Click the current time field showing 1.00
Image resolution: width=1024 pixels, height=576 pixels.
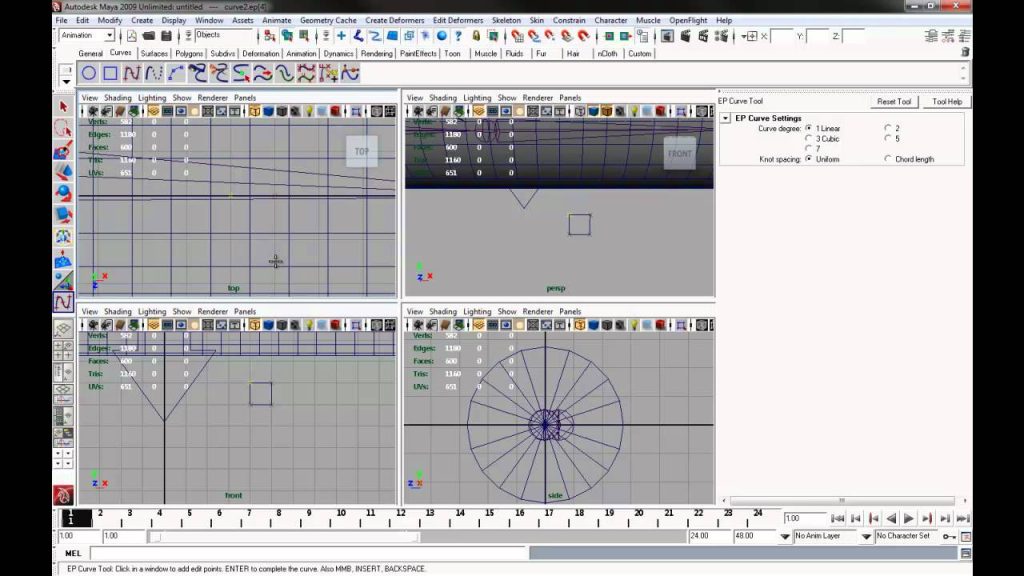[805, 519]
